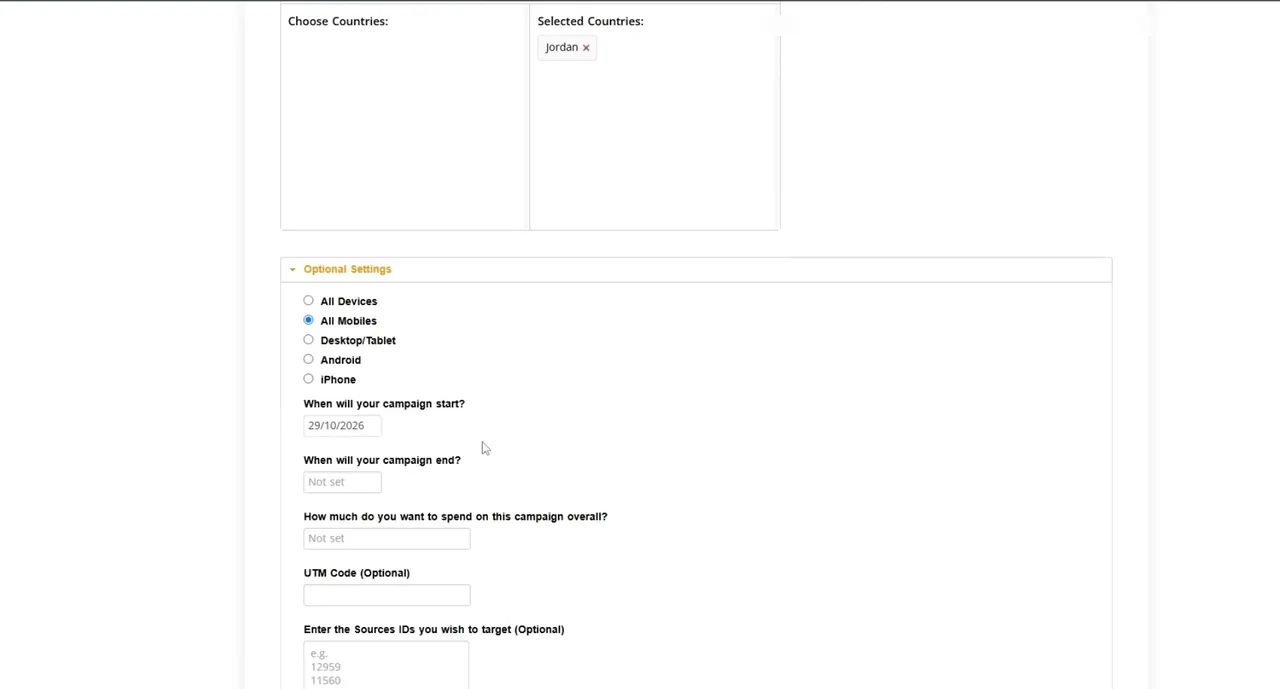Click the 'When will your campaign end?' label
The width and height of the screenshot is (1280, 689).
[x=382, y=460]
